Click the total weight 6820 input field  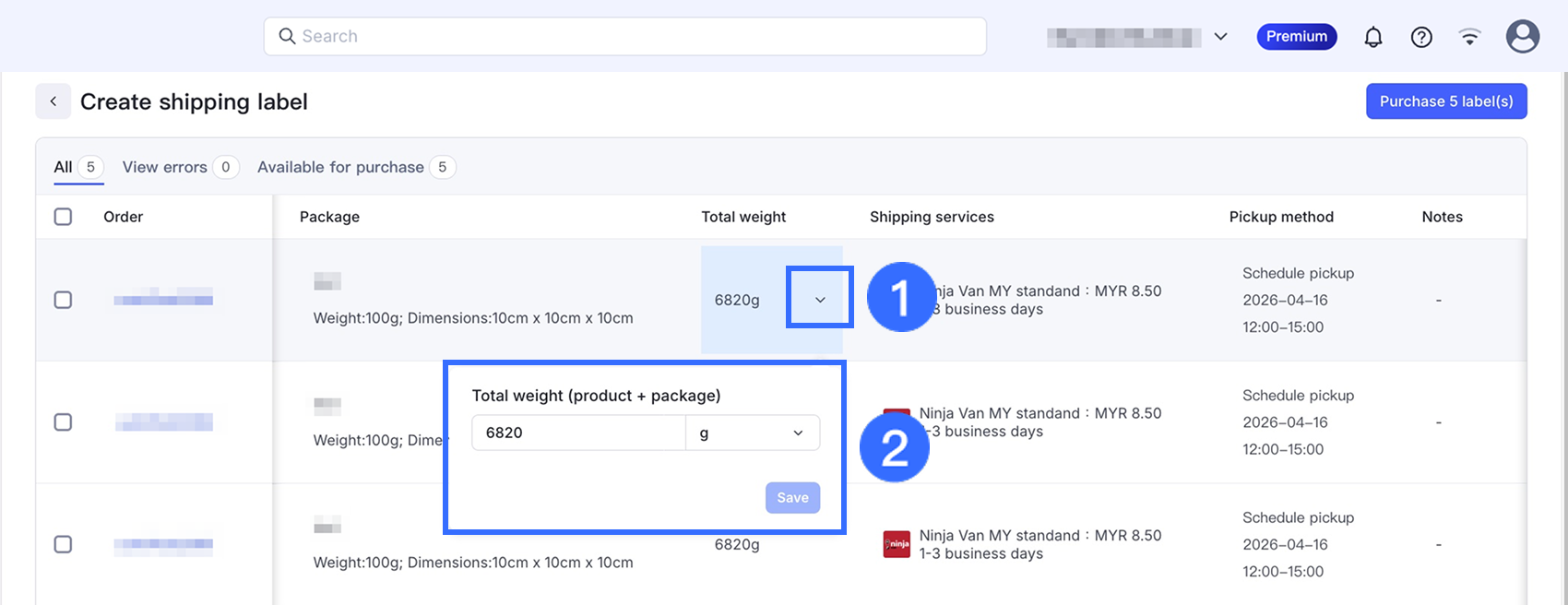click(x=578, y=433)
